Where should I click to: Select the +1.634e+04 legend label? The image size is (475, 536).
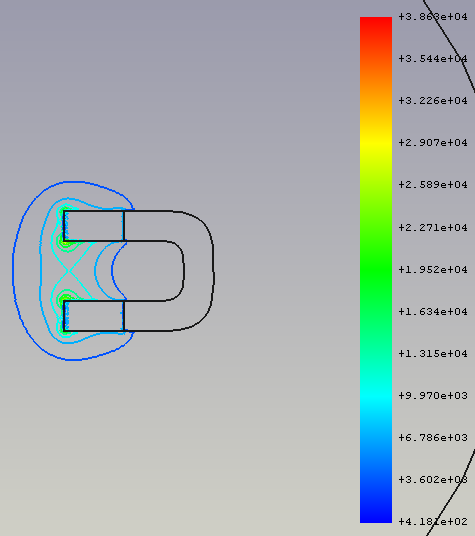click(x=433, y=312)
